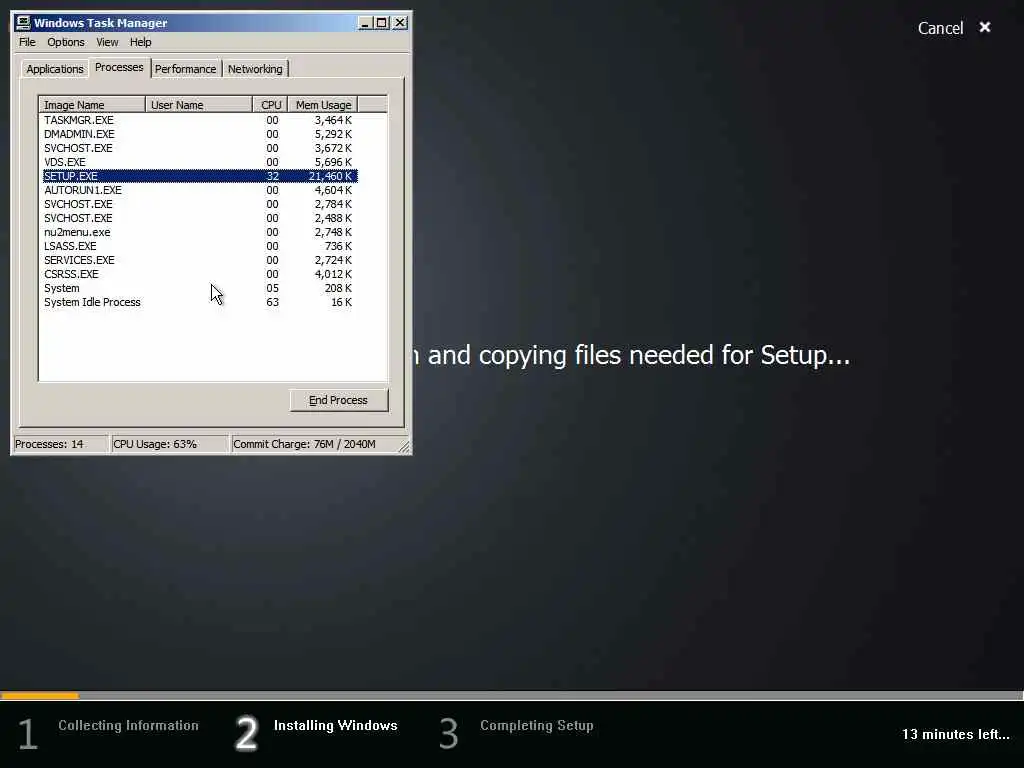Click the CPU Usage: 63% status entry
This screenshot has width=1024, height=768.
[170, 444]
